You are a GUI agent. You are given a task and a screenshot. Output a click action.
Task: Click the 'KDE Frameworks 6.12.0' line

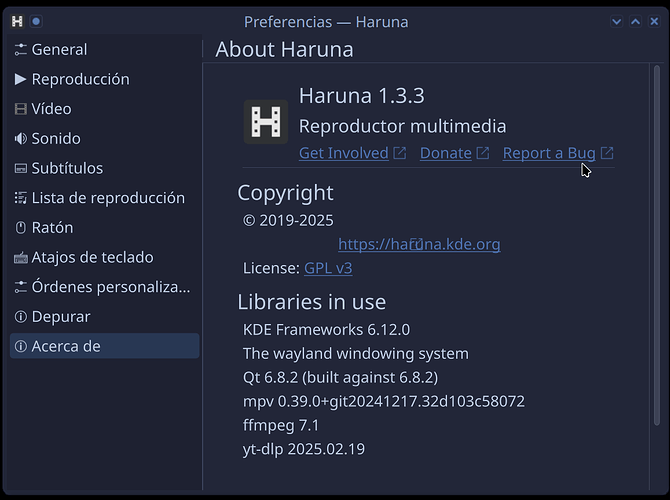[x=326, y=330]
